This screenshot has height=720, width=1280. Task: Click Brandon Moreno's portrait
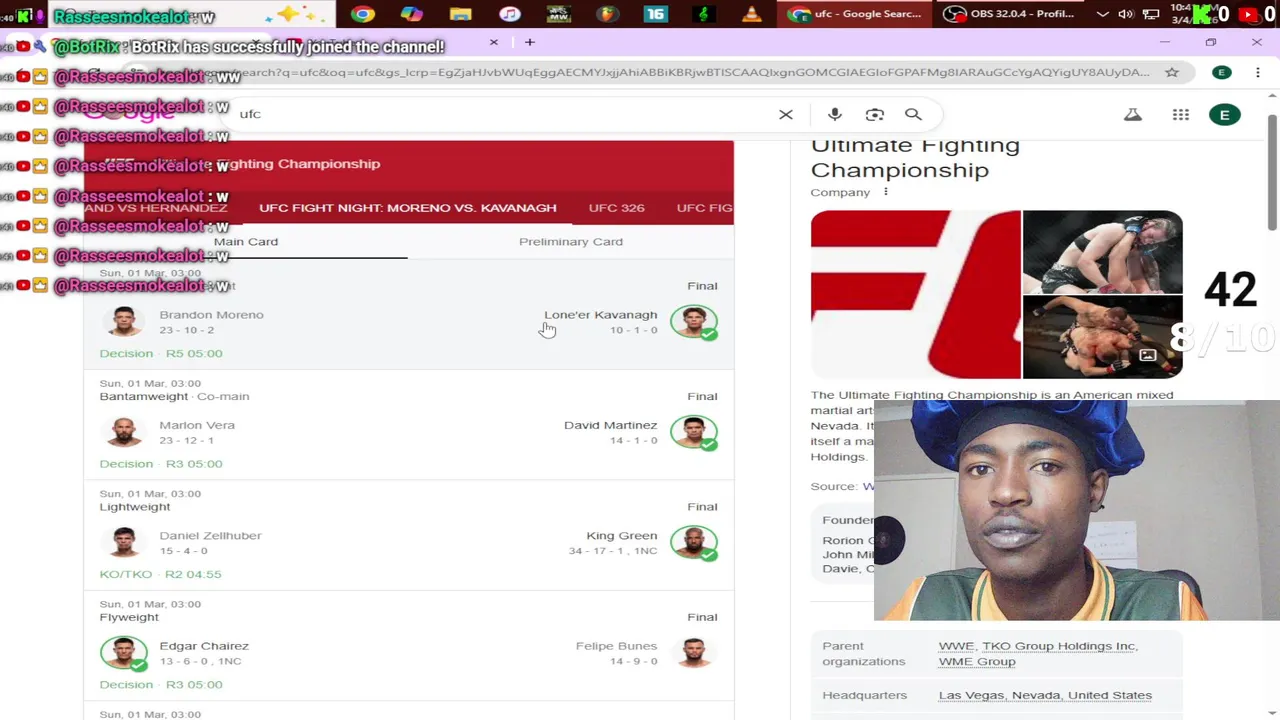tap(124, 322)
